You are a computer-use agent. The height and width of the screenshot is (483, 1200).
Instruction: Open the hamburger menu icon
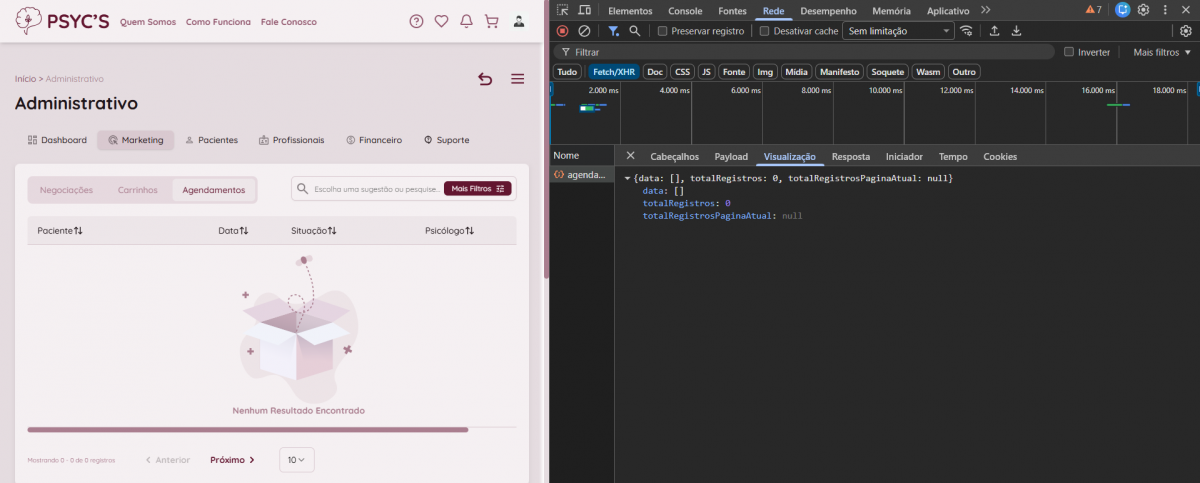pos(517,79)
